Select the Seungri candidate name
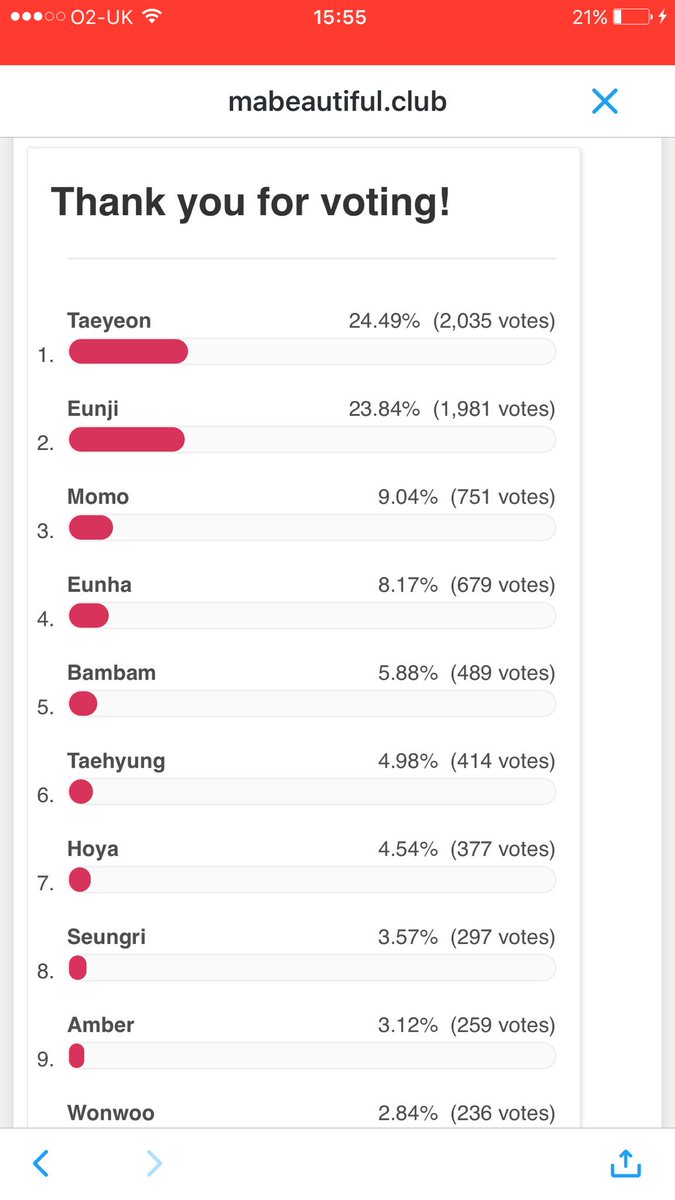The height and width of the screenshot is (1200, 675). 106,937
